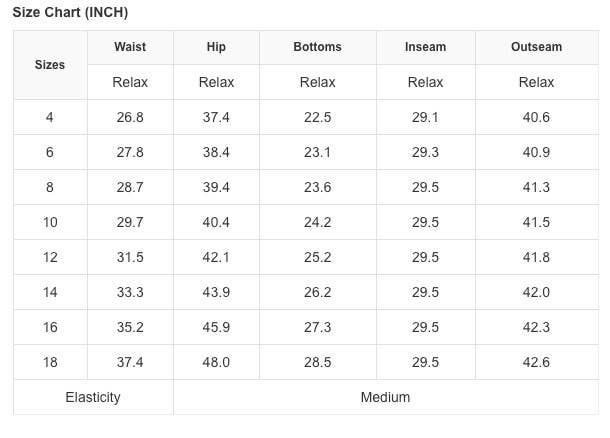Click the Elasticity row label
This screenshot has width=610, height=438.
[x=93, y=397]
